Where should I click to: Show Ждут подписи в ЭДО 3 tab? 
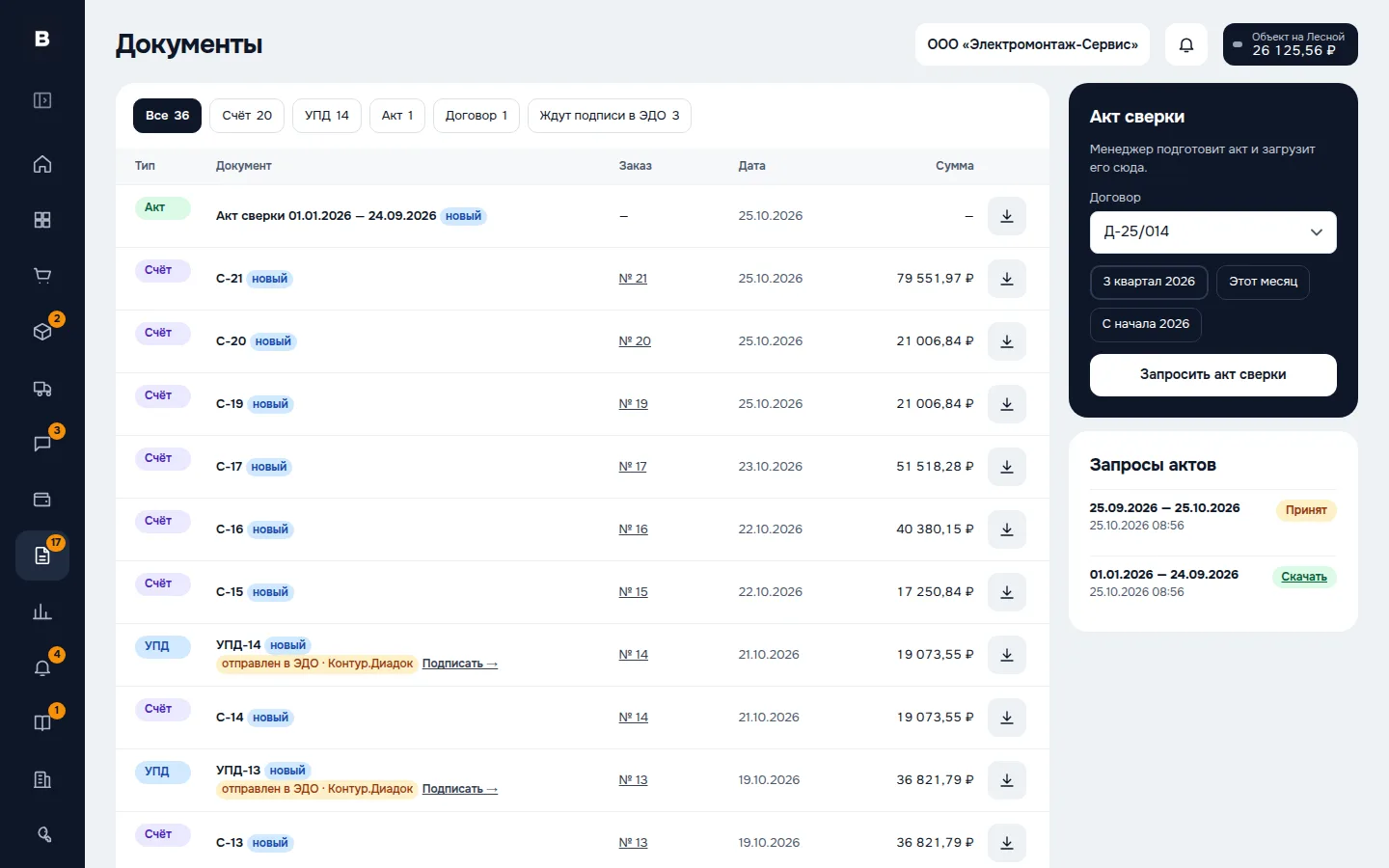click(x=610, y=116)
